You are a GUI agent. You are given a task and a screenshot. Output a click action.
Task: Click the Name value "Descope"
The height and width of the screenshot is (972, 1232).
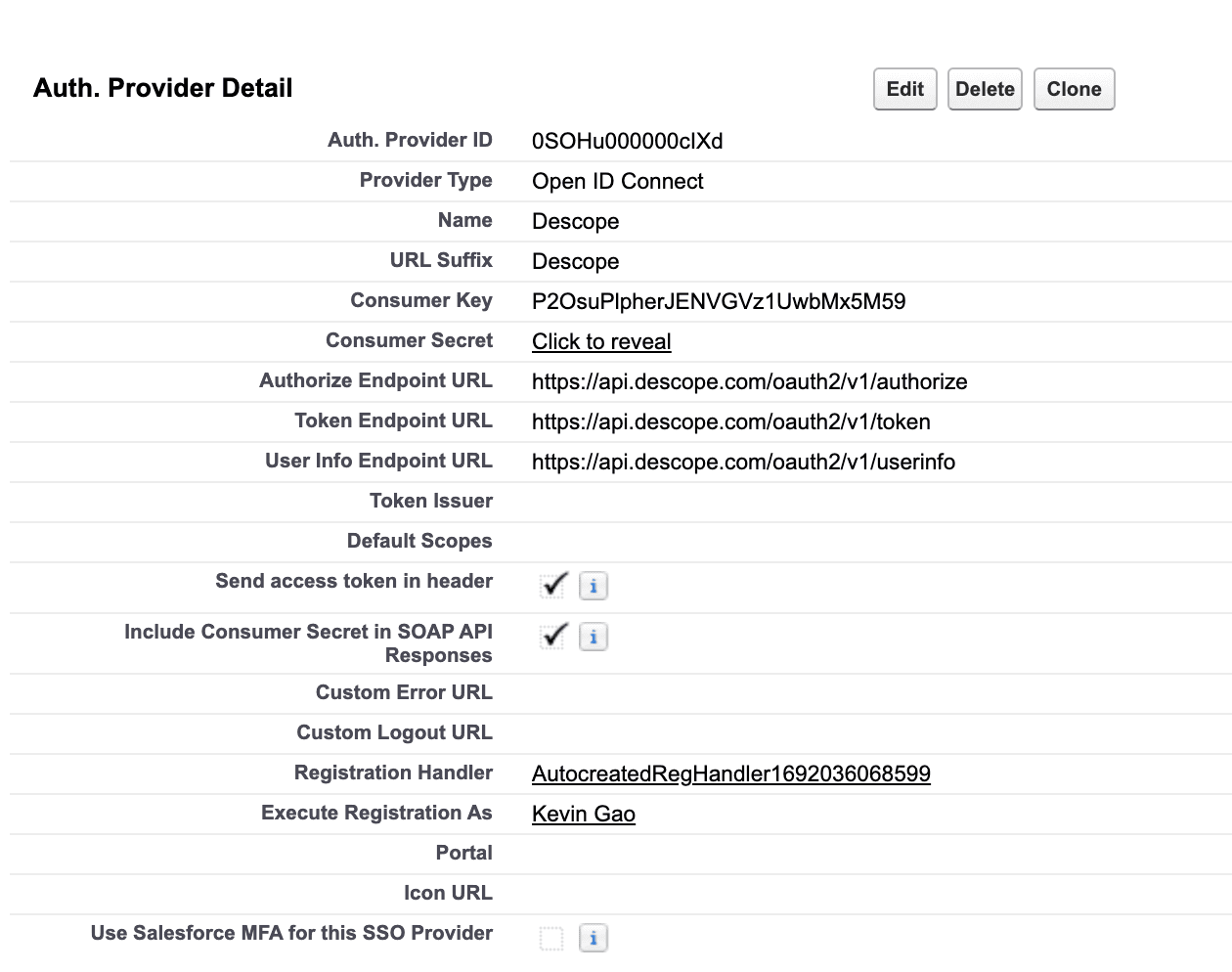pyautogui.click(x=575, y=221)
